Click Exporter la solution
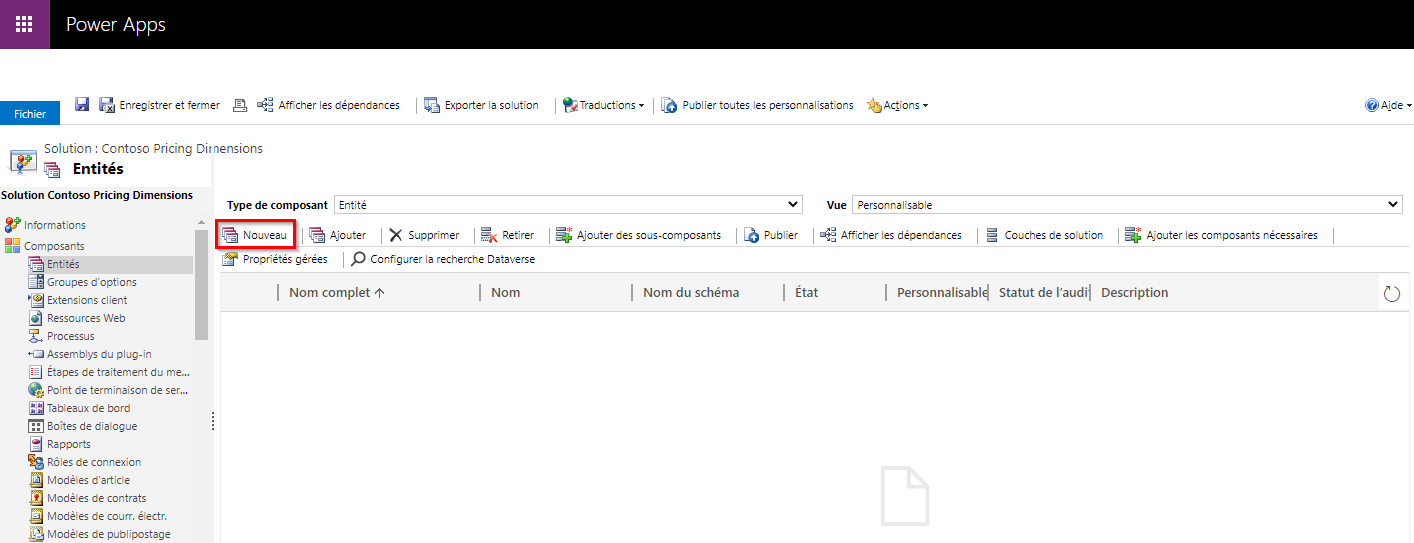 tap(481, 105)
